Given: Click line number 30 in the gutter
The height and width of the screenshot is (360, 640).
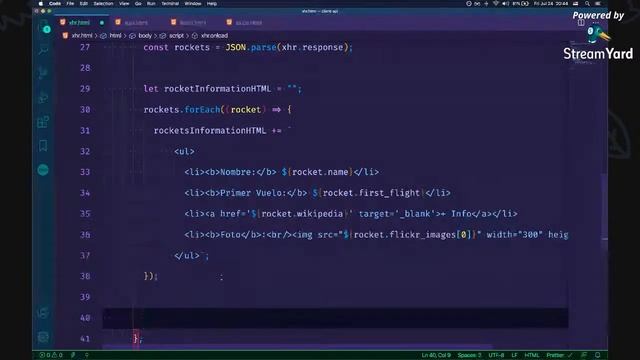Looking at the screenshot, I should [85, 109].
